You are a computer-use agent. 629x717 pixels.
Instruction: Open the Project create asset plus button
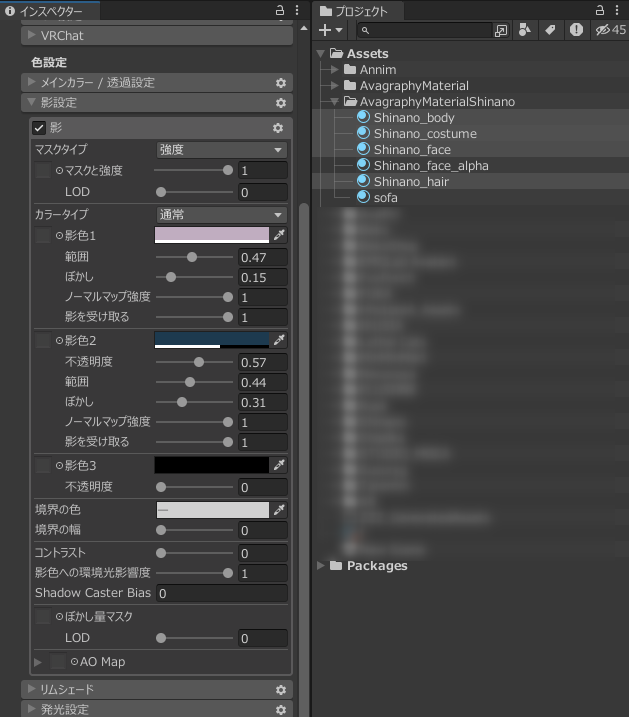(x=330, y=30)
